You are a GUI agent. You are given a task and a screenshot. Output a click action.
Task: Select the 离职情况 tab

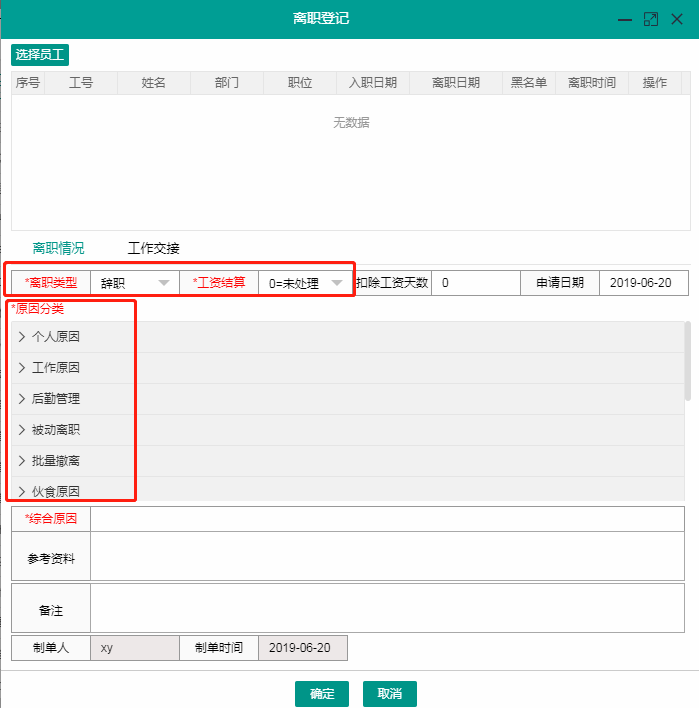coord(58,248)
